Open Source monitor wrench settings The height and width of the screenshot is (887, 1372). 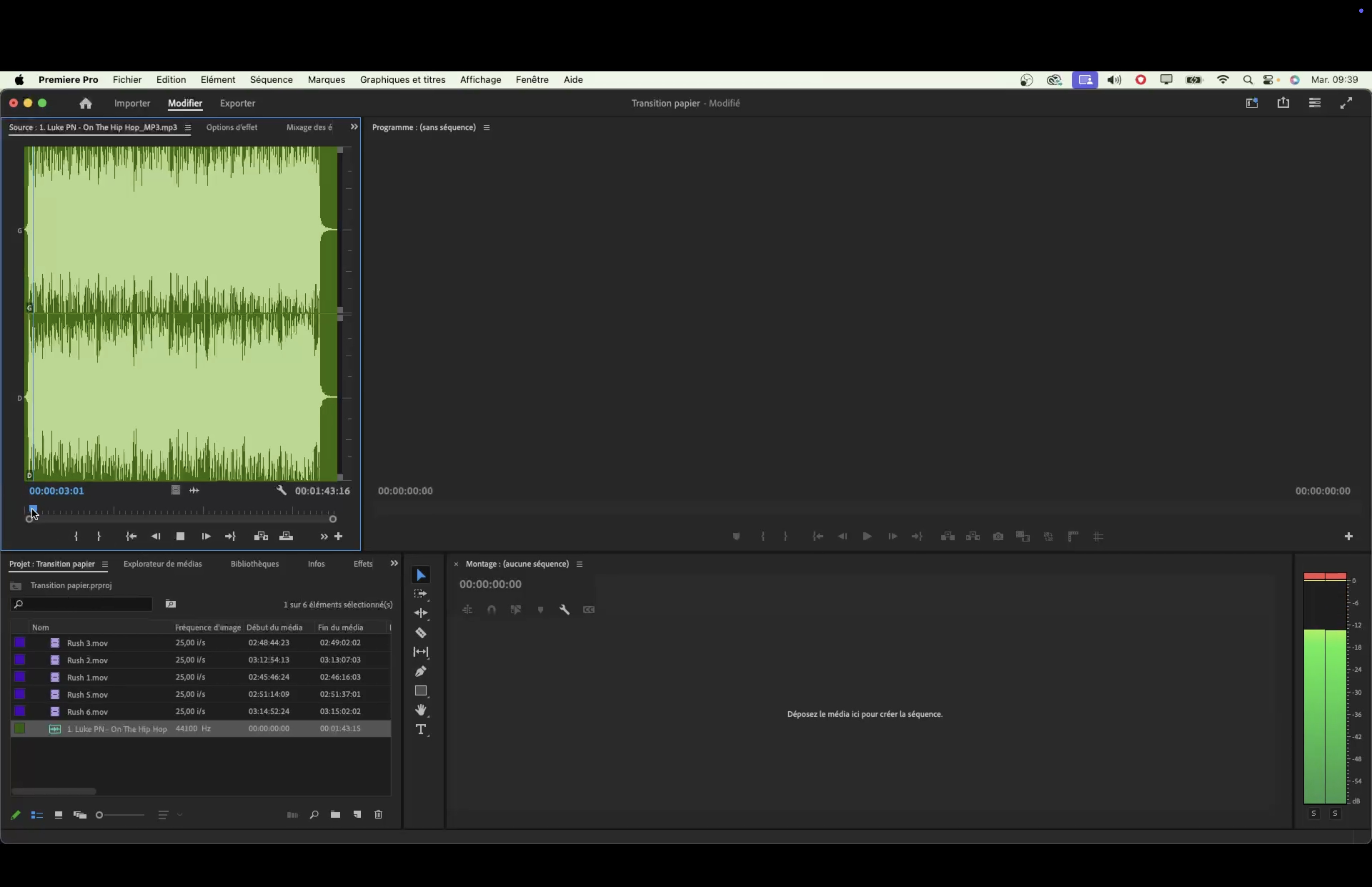tap(281, 491)
